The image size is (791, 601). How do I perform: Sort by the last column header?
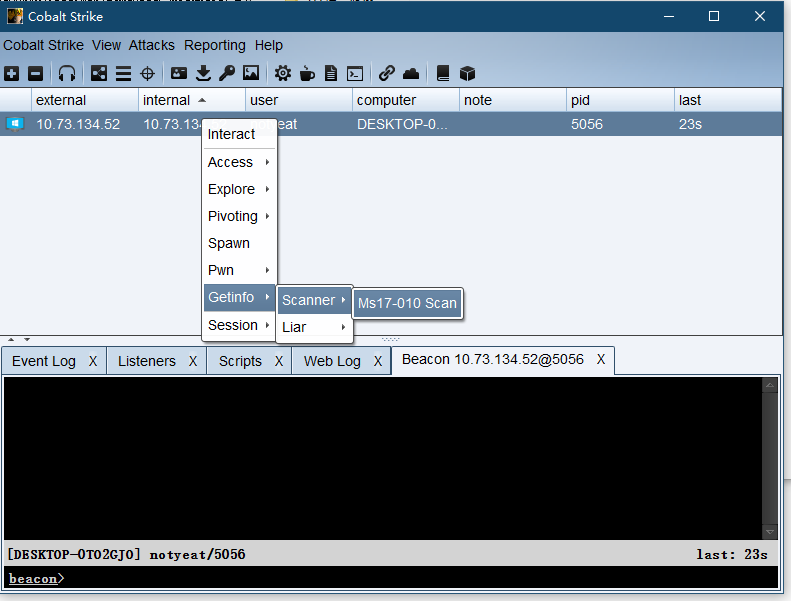(727, 100)
